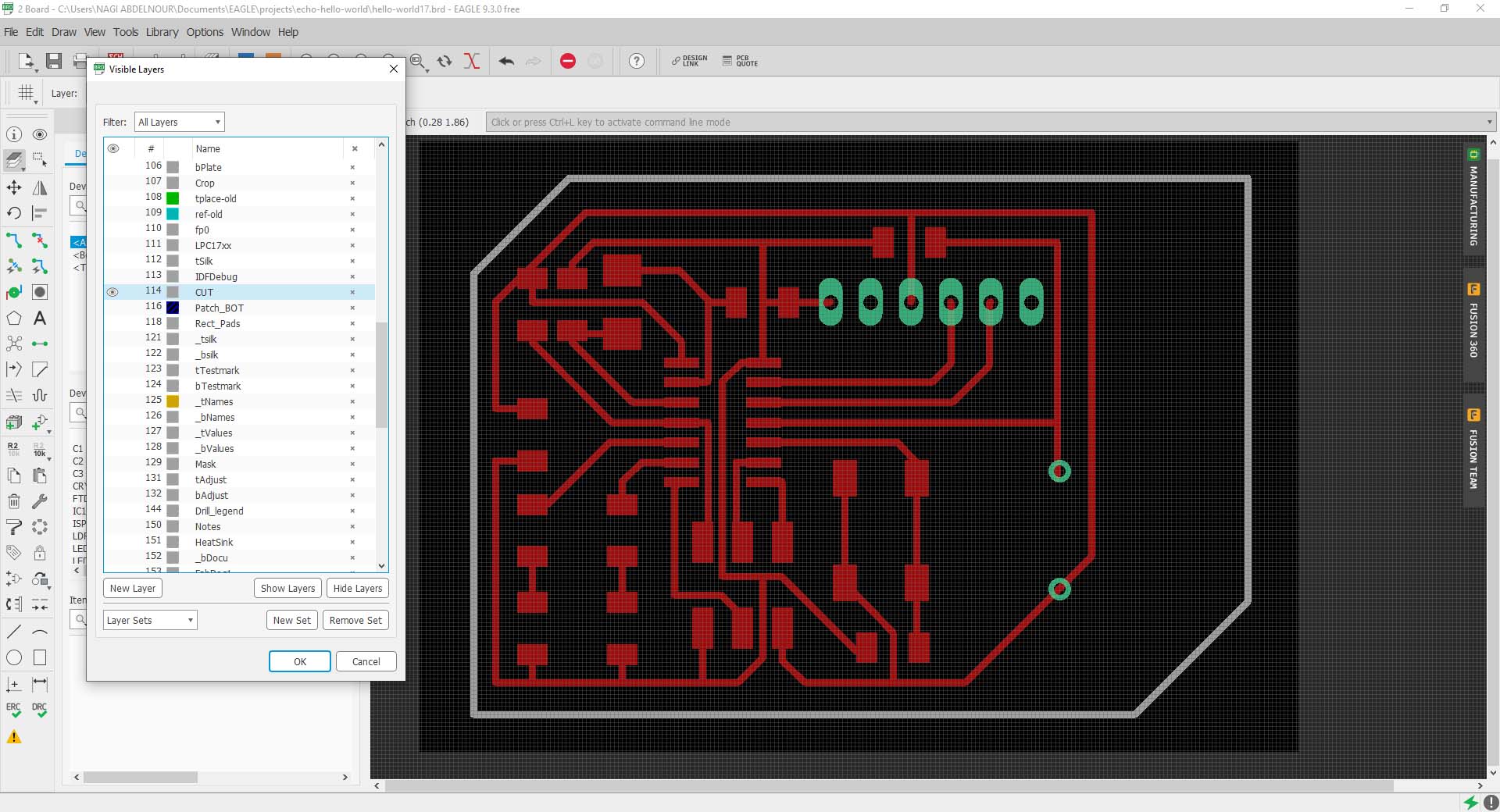Image resolution: width=1500 pixels, height=812 pixels.
Task: Select the Rectangle draw tool
Action: tap(40, 657)
